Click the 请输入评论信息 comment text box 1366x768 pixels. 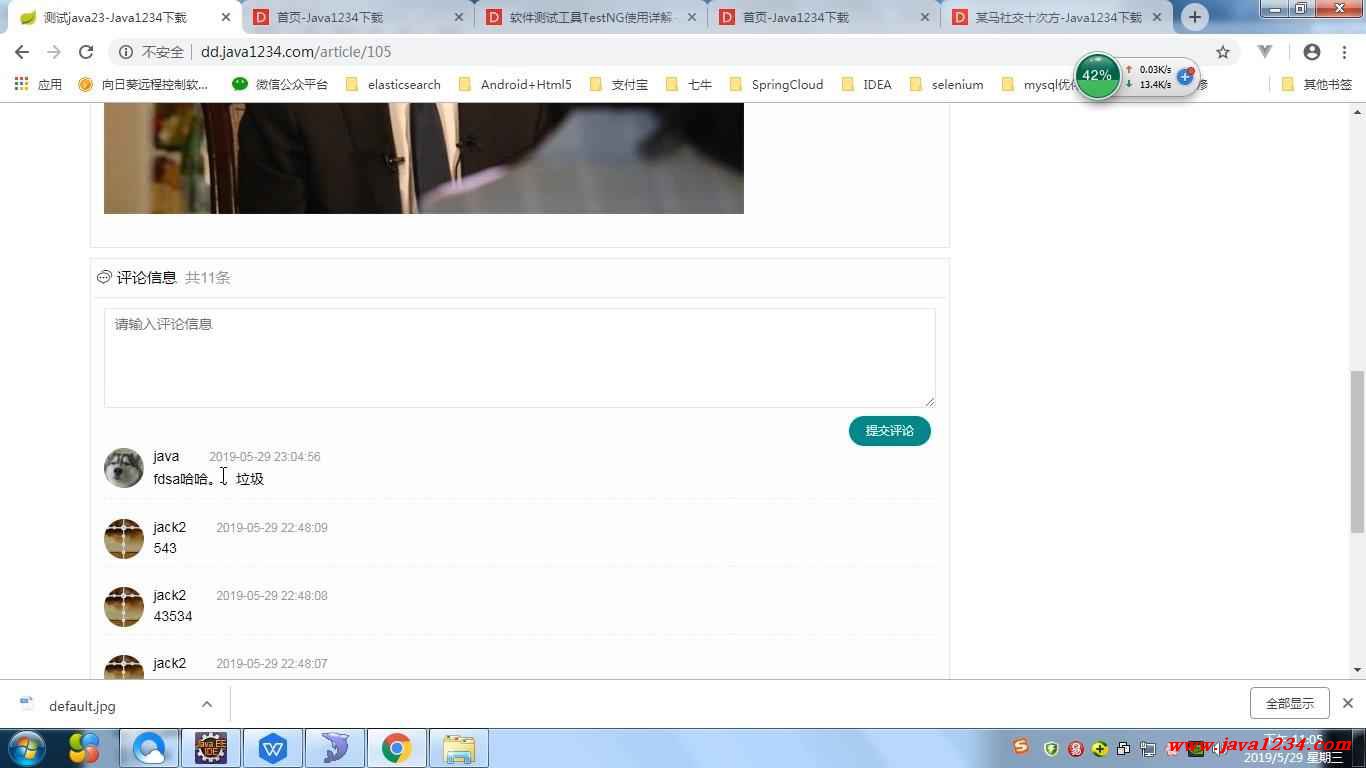519,357
